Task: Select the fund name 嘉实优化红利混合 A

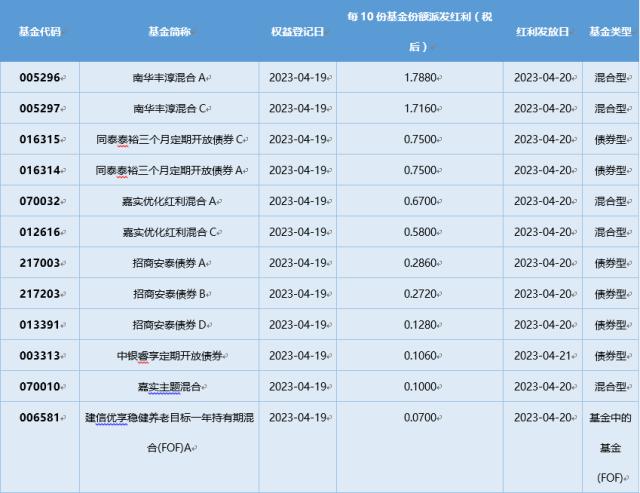Action: click(x=169, y=201)
